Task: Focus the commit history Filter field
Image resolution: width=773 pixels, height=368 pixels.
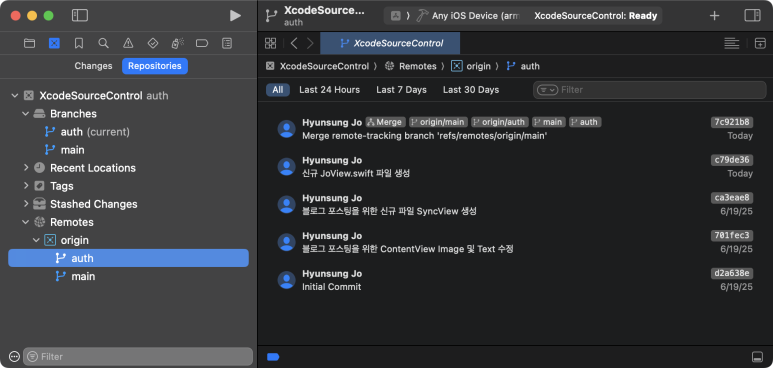Action: point(650,90)
